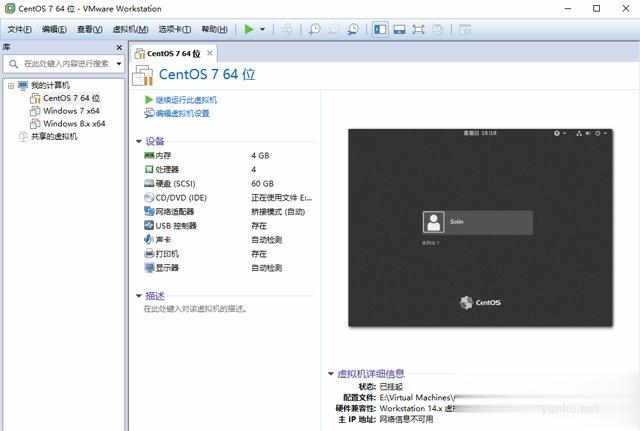
Task: Click the printer icon beside 打印机
Action: (x=149, y=253)
